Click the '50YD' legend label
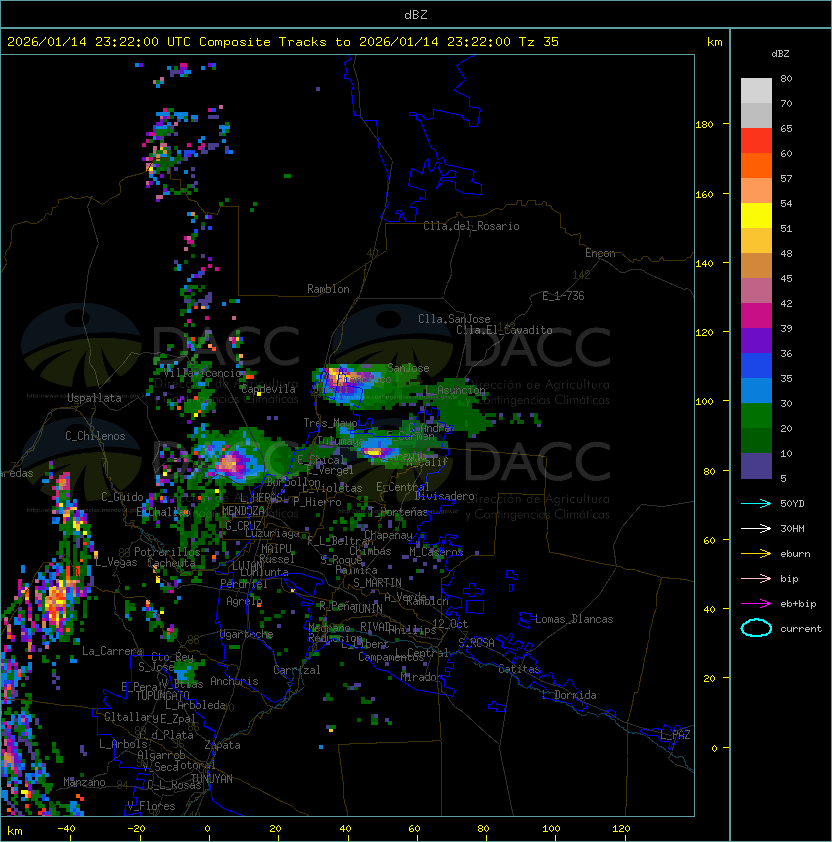 pyautogui.click(x=792, y=504)
